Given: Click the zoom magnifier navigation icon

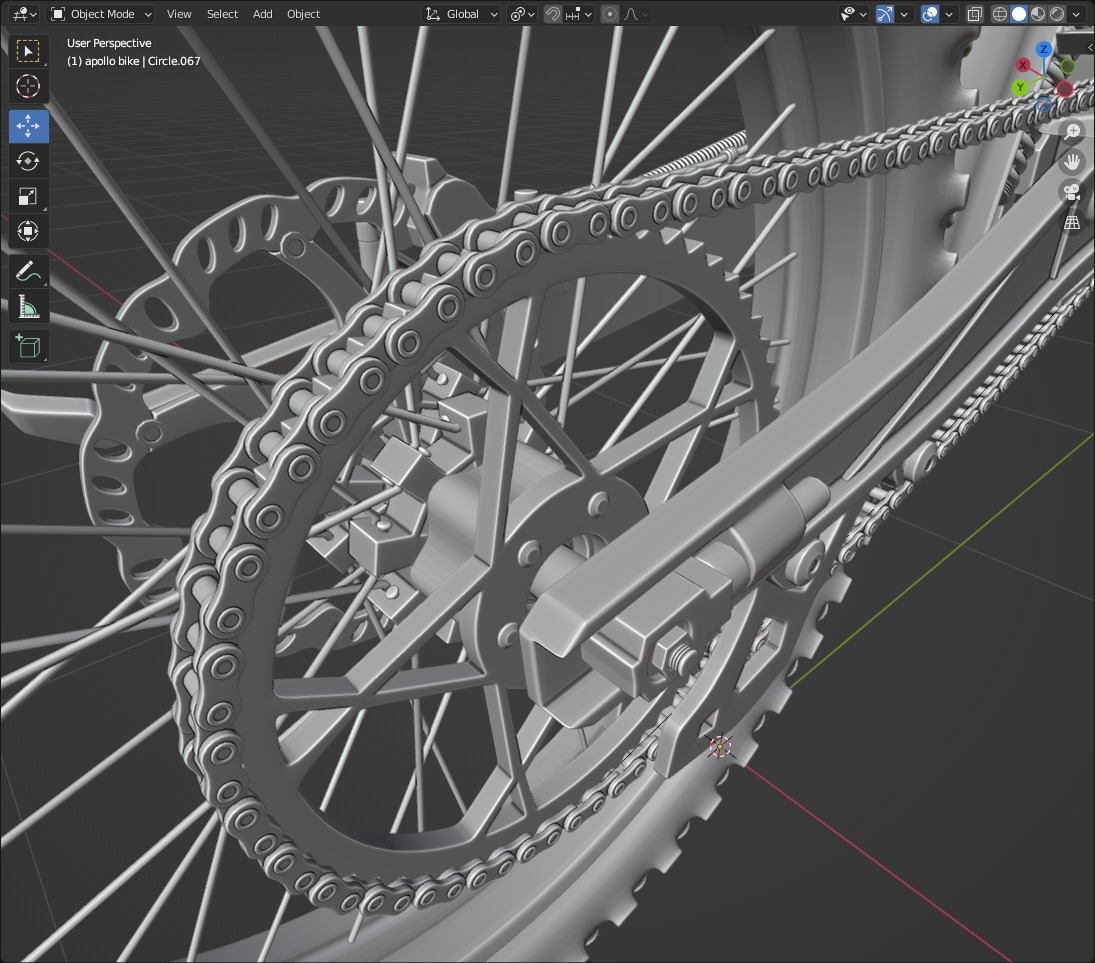Looking at the screenshot, I should click(1072, 131).
